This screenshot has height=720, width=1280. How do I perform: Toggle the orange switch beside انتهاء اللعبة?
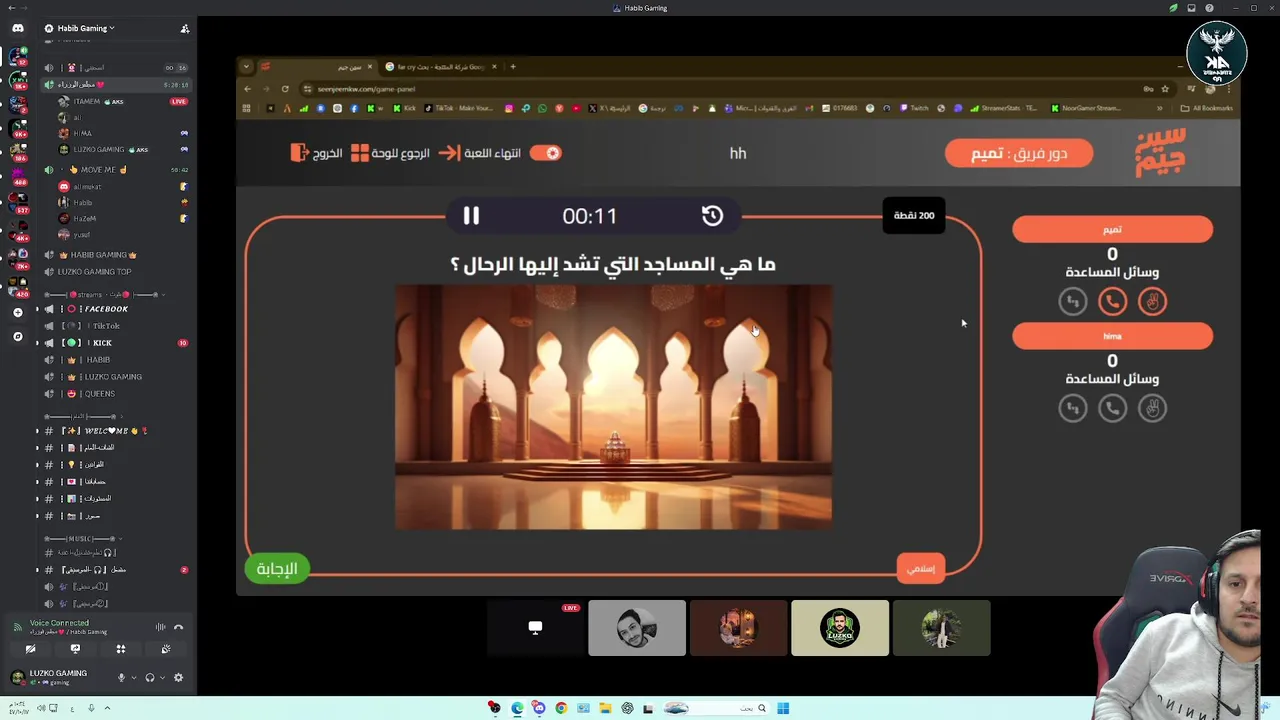click(x=546, y=153)
